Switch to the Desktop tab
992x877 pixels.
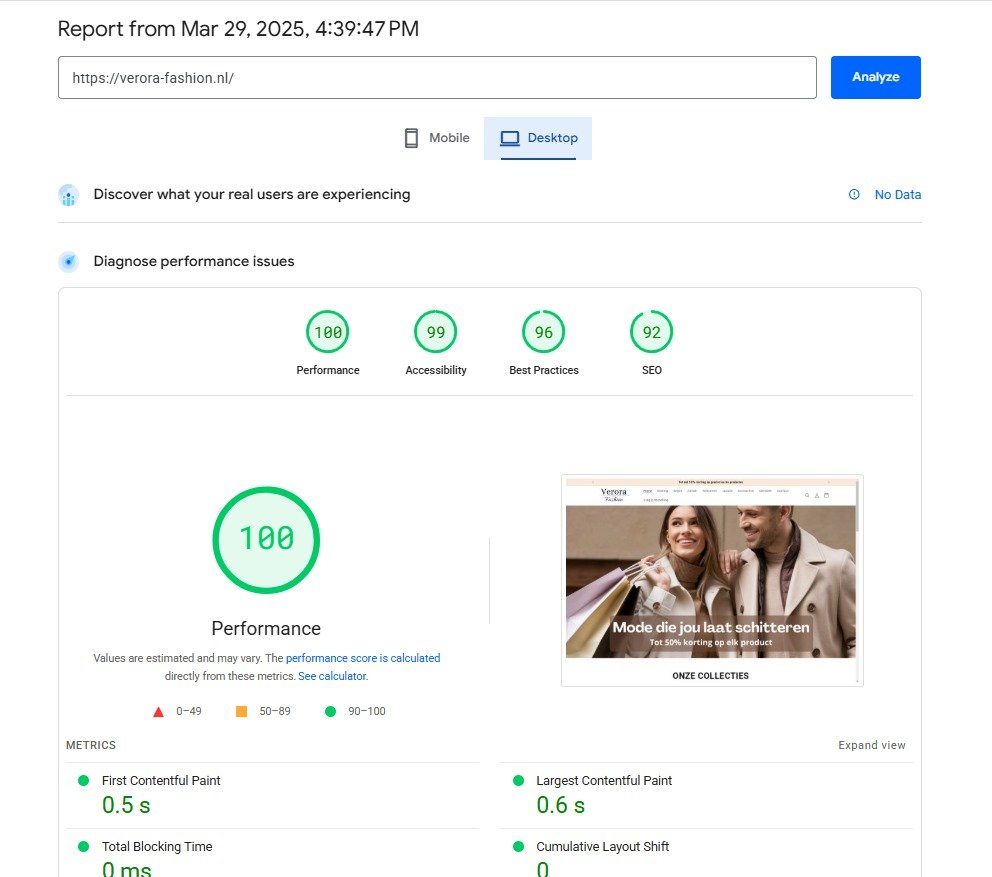(x=538, y=137)
